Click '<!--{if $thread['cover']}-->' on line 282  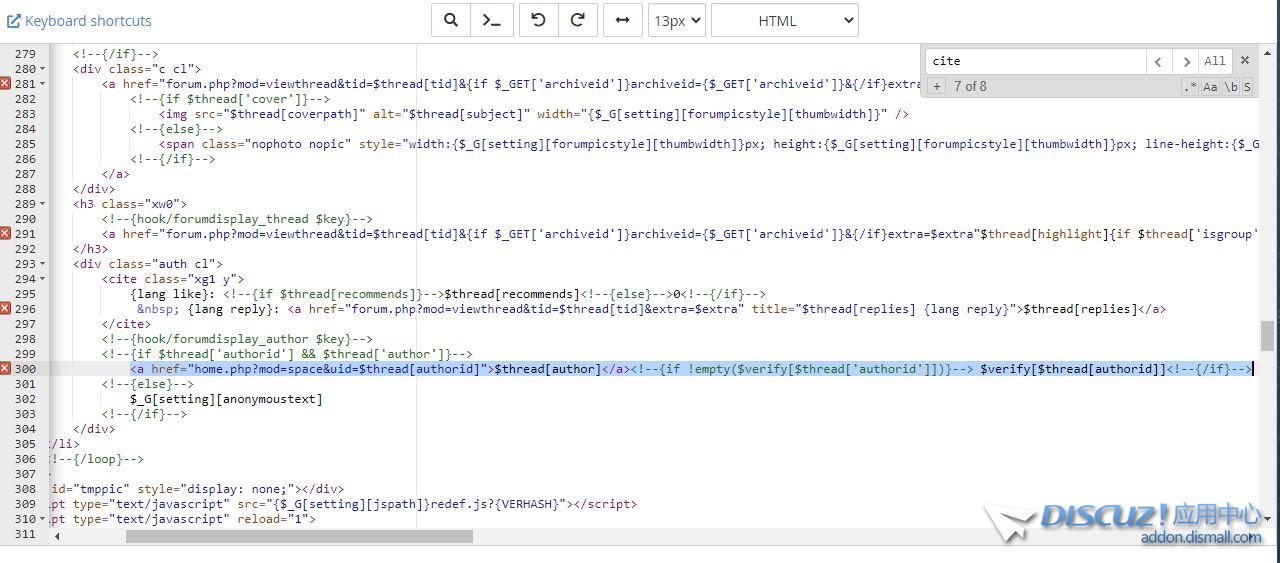click(x=230, y=99)
